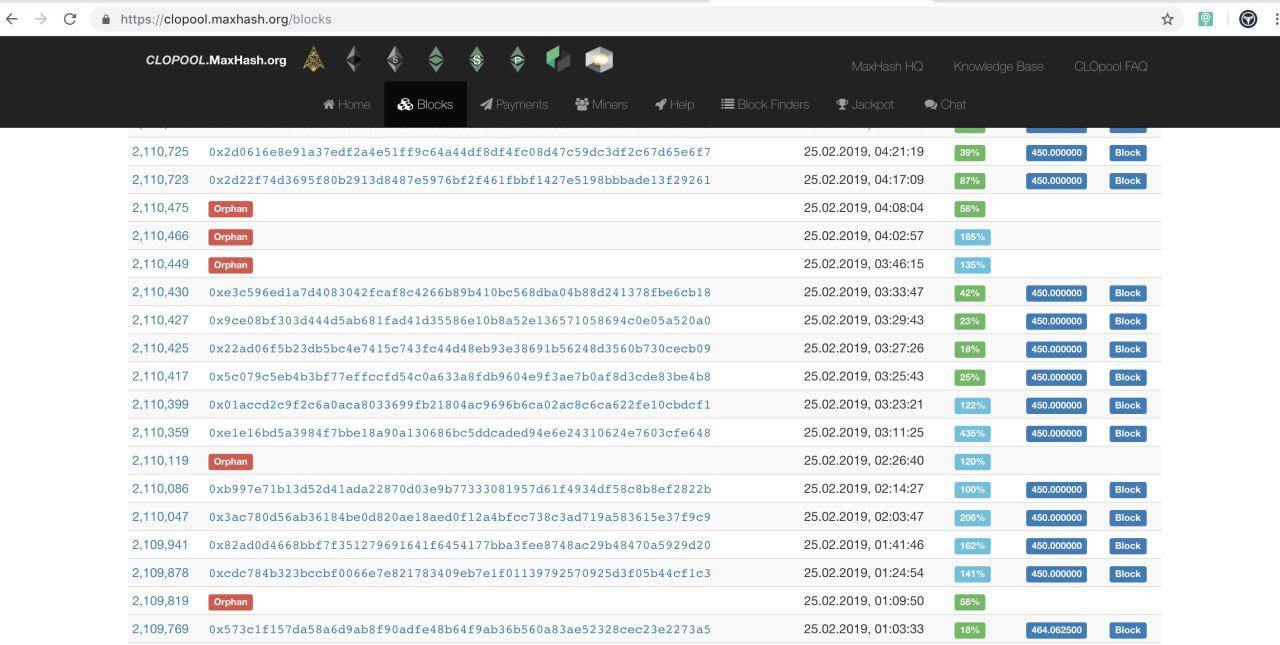Open the Block Finders tab
1280x645 pixels.
[x=765, y=105]
